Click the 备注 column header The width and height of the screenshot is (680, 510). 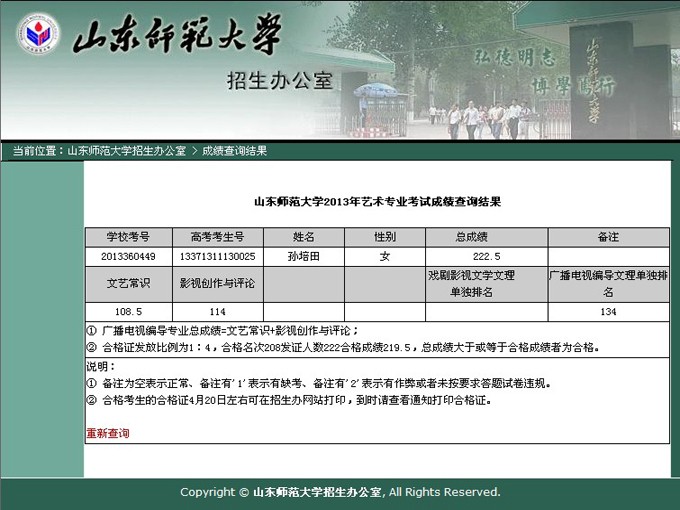click(x=608, y=237)
